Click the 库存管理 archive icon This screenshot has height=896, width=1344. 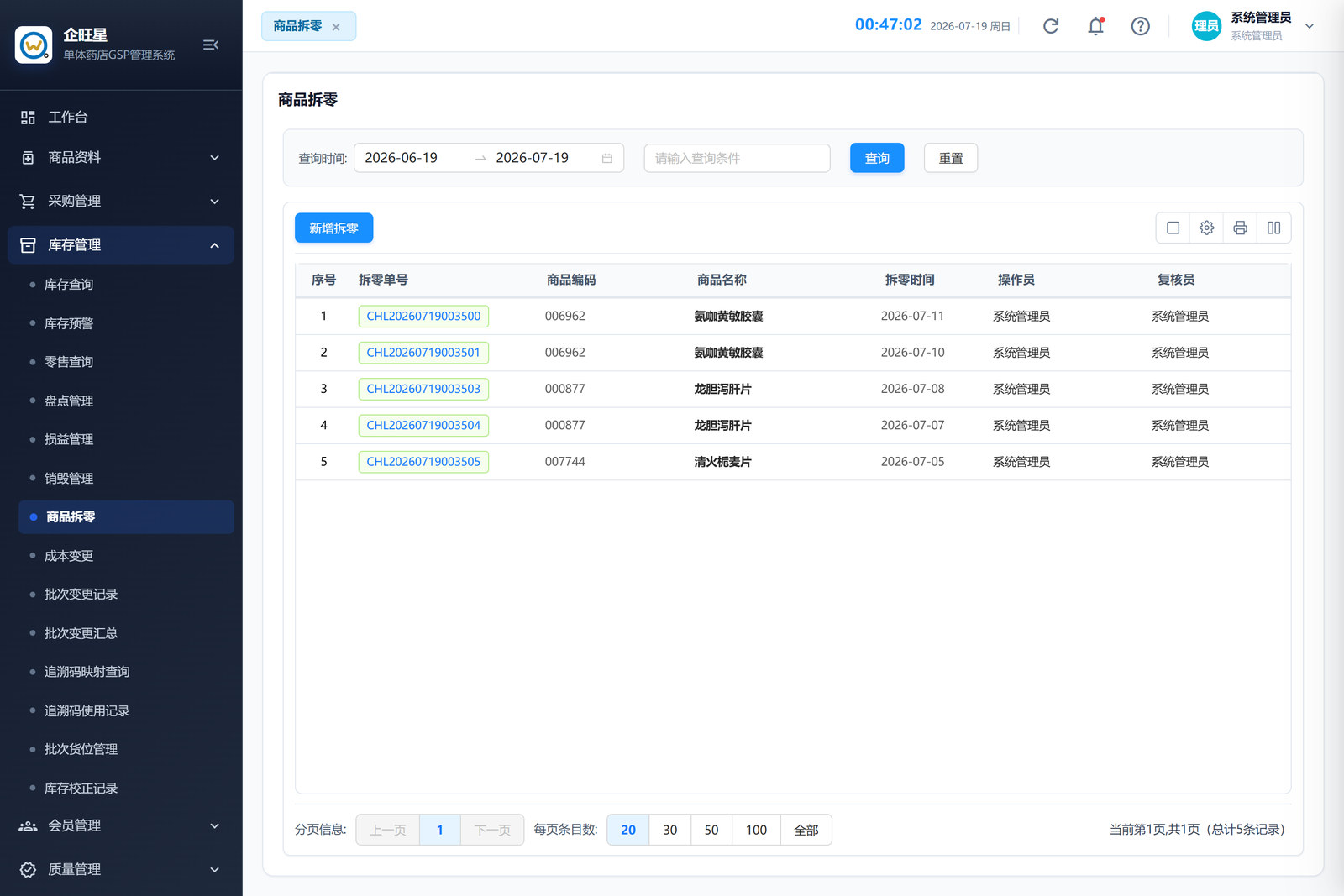click(x=28, y=245)
